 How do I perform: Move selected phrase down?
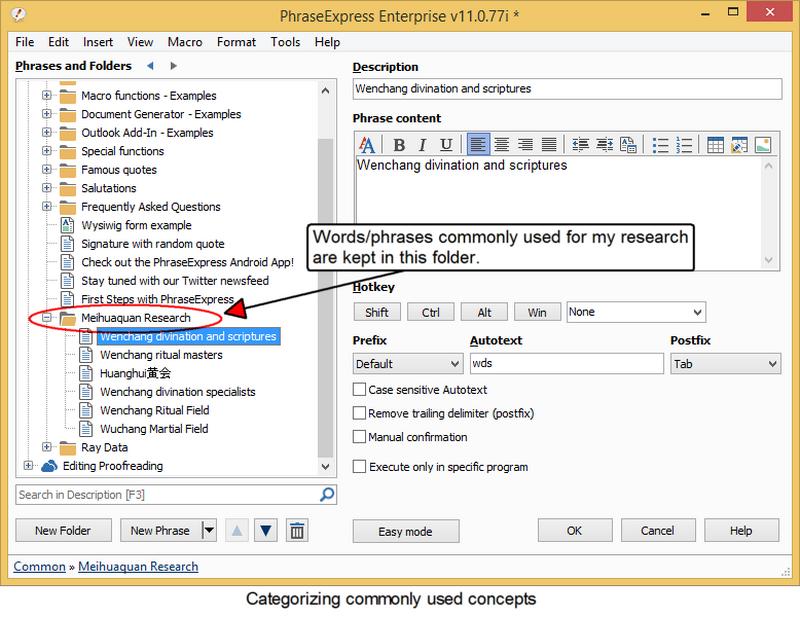coord(266,531)
